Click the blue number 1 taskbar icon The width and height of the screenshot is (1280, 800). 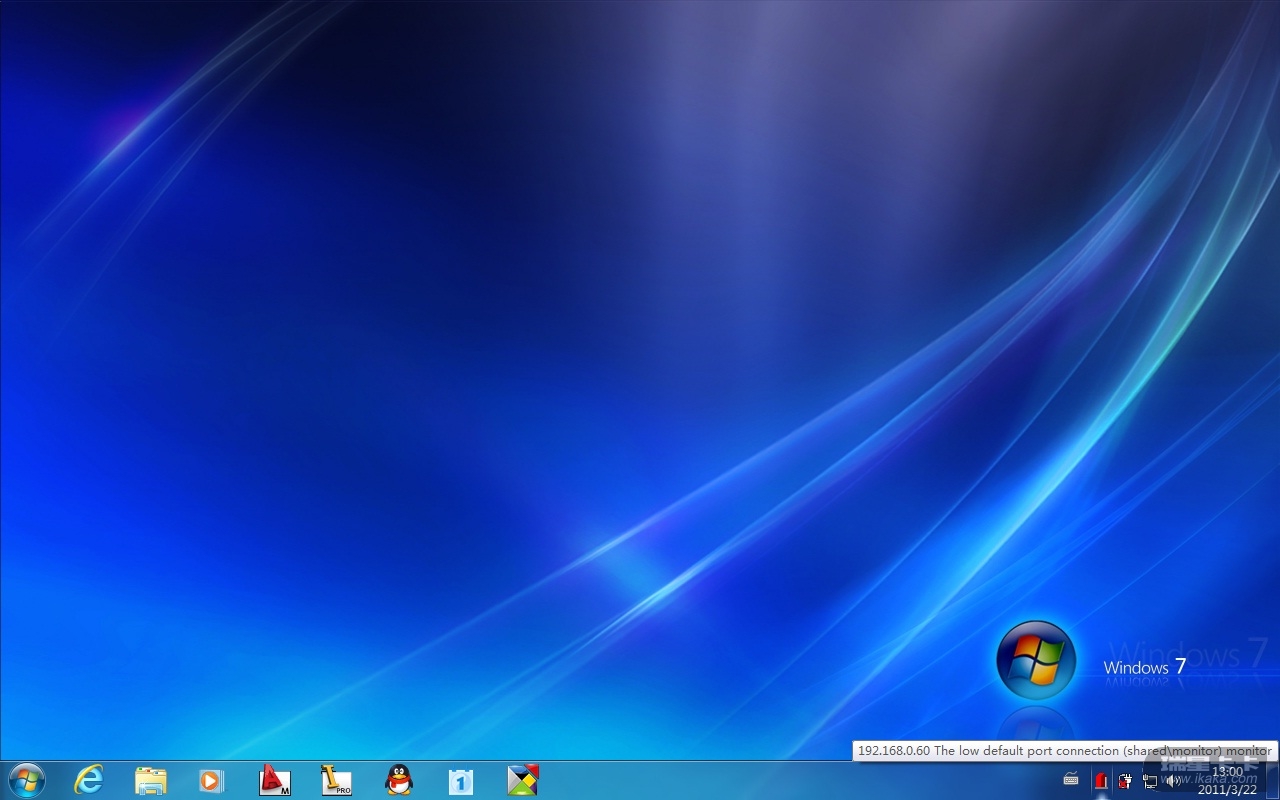click(460, 780)
